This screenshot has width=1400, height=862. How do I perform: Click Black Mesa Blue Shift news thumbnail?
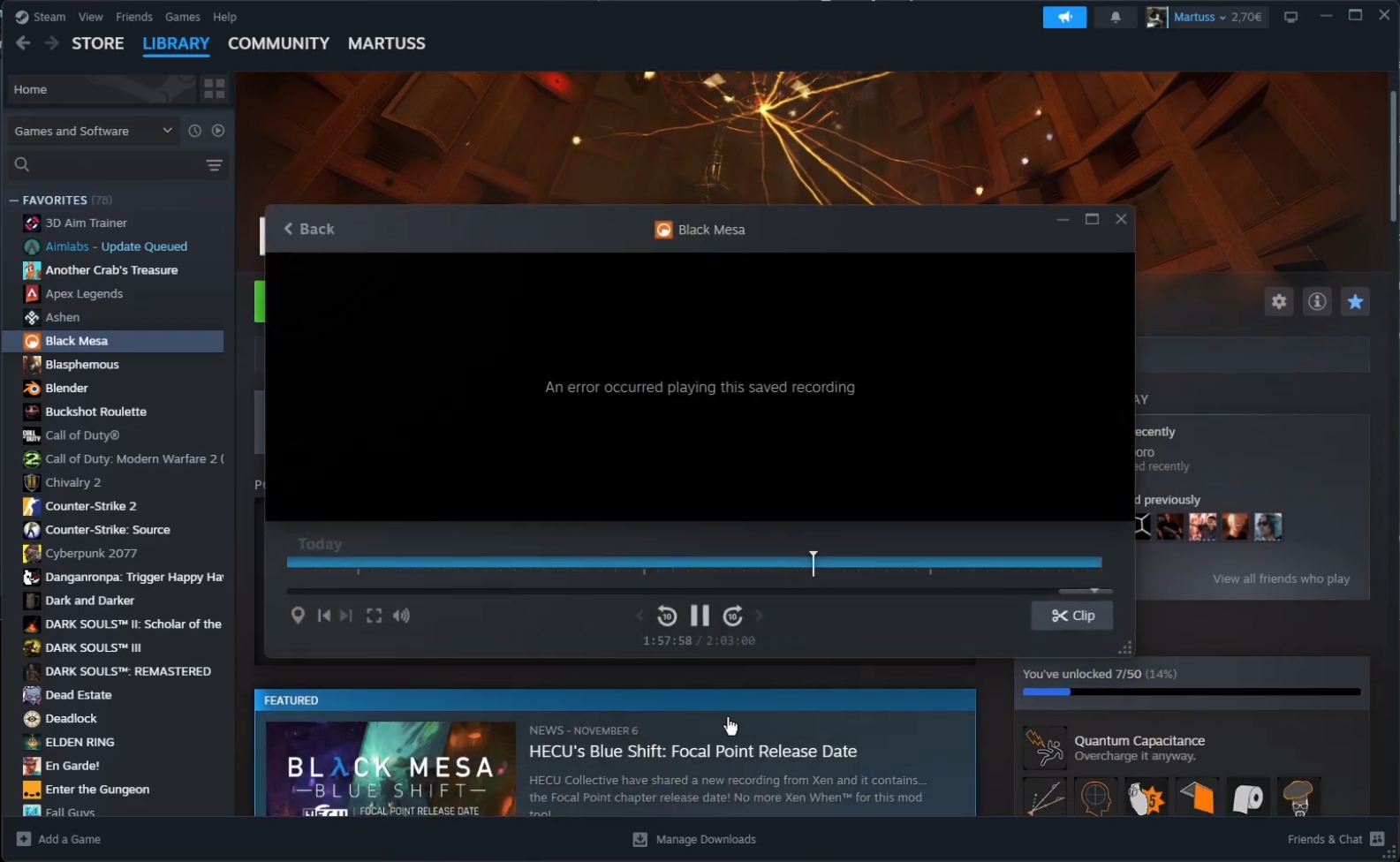[390, 769]
